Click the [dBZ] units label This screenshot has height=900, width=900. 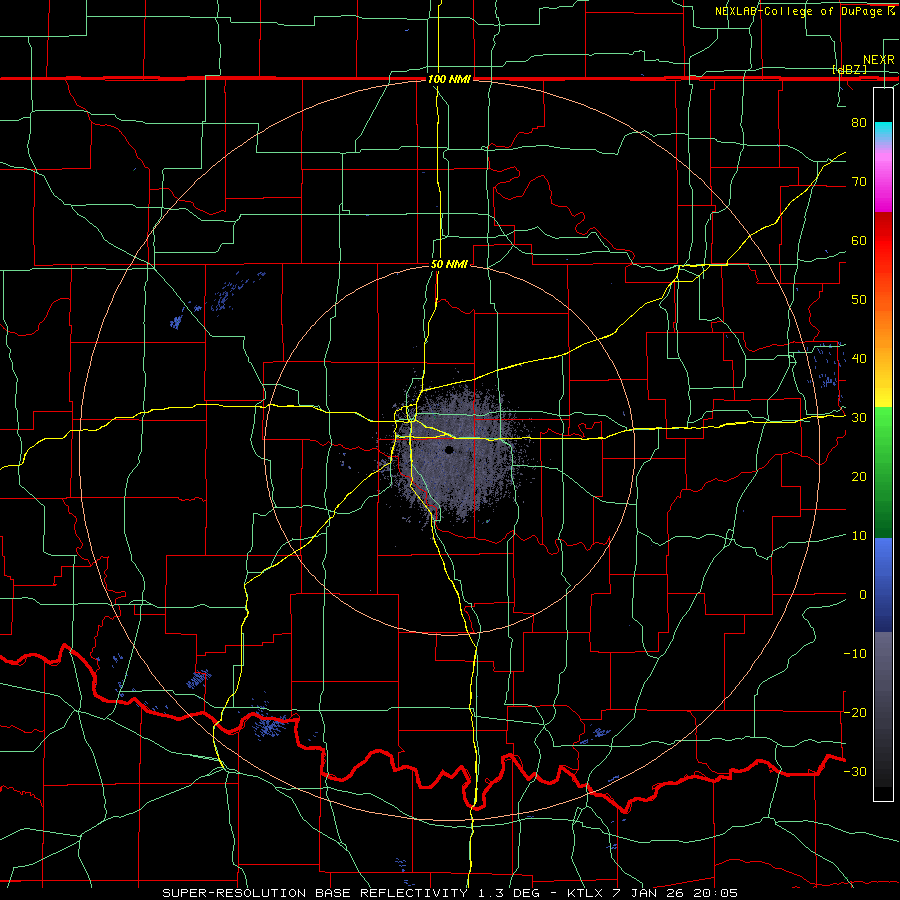849,69
